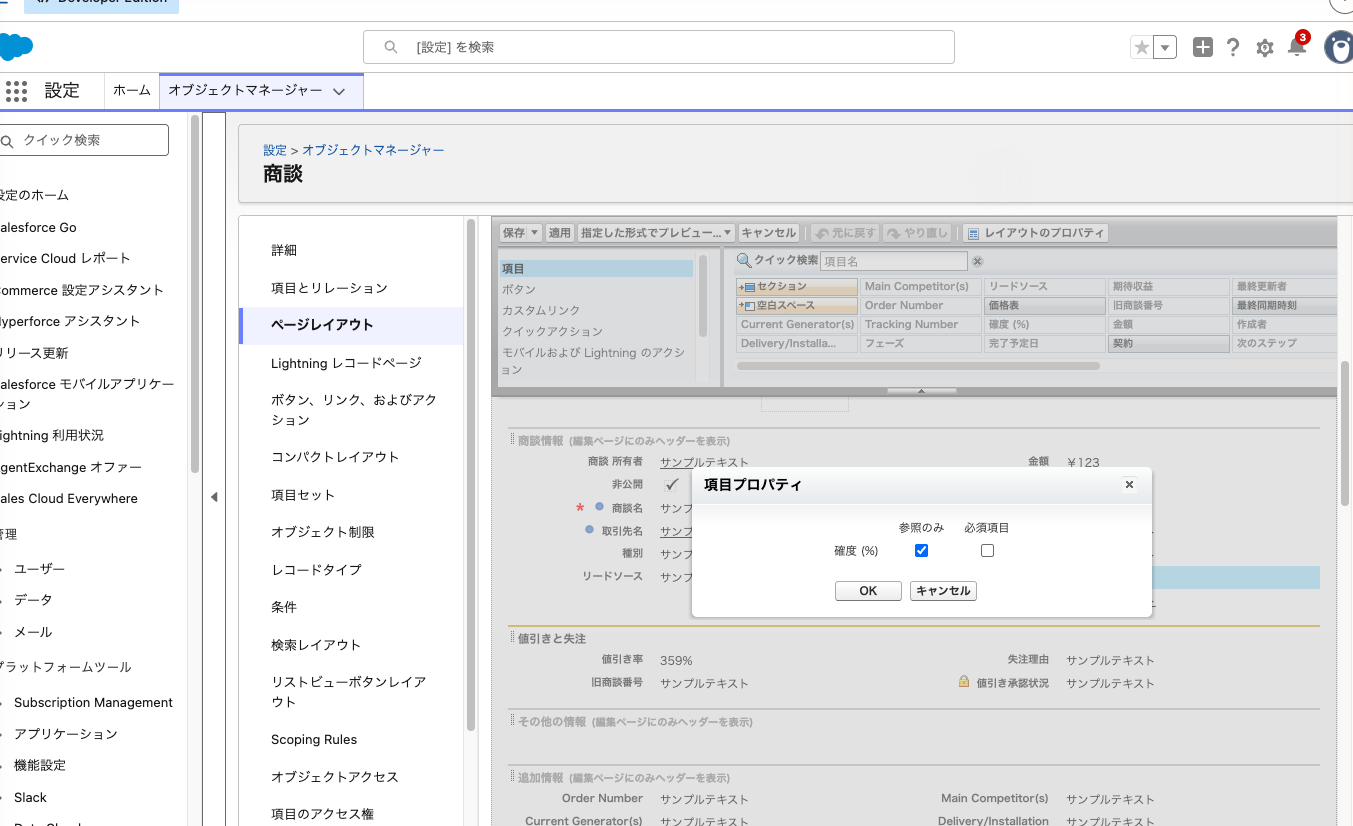Image resolution: width=1353 pixels, height=826 pixels.
Task: Click the palette category list scrollbar
Action: tap(703, 296)
